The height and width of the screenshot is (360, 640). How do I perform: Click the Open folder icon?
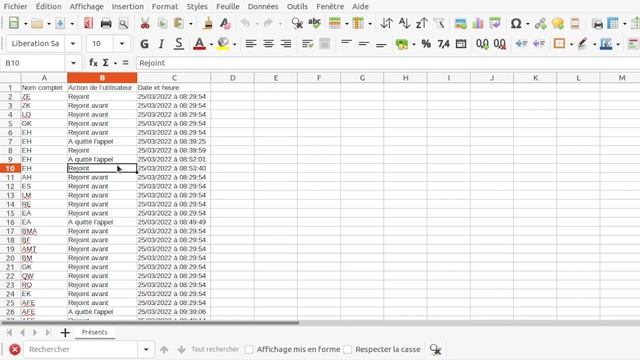tap(37, 23)
